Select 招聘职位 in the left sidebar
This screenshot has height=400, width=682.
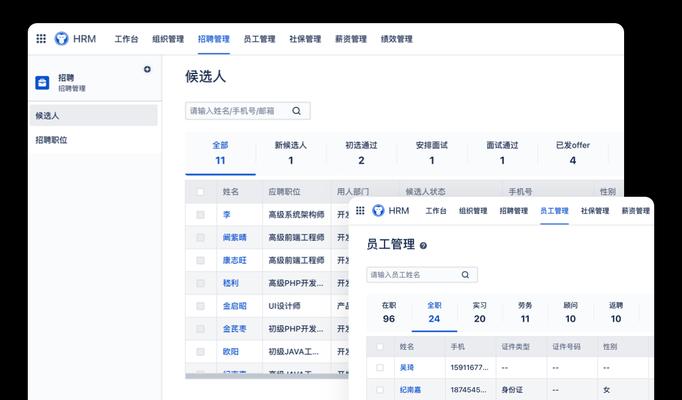tap(94, 140)
